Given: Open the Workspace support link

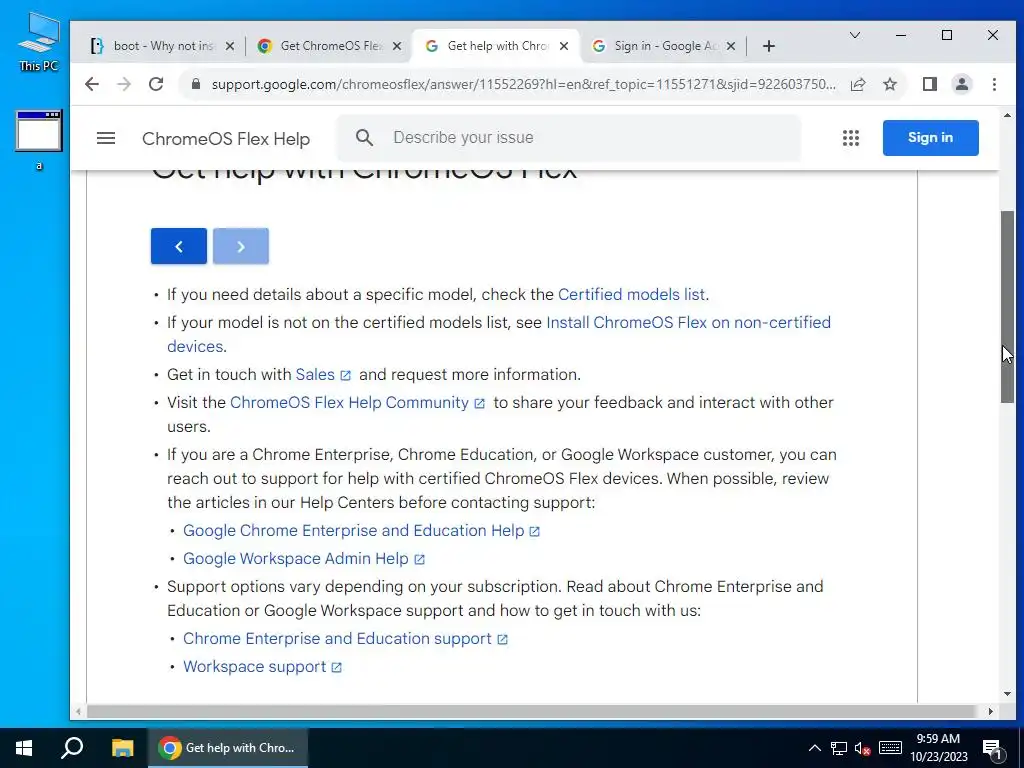Looking at the screenshot, I should click(x=254, y=667).
